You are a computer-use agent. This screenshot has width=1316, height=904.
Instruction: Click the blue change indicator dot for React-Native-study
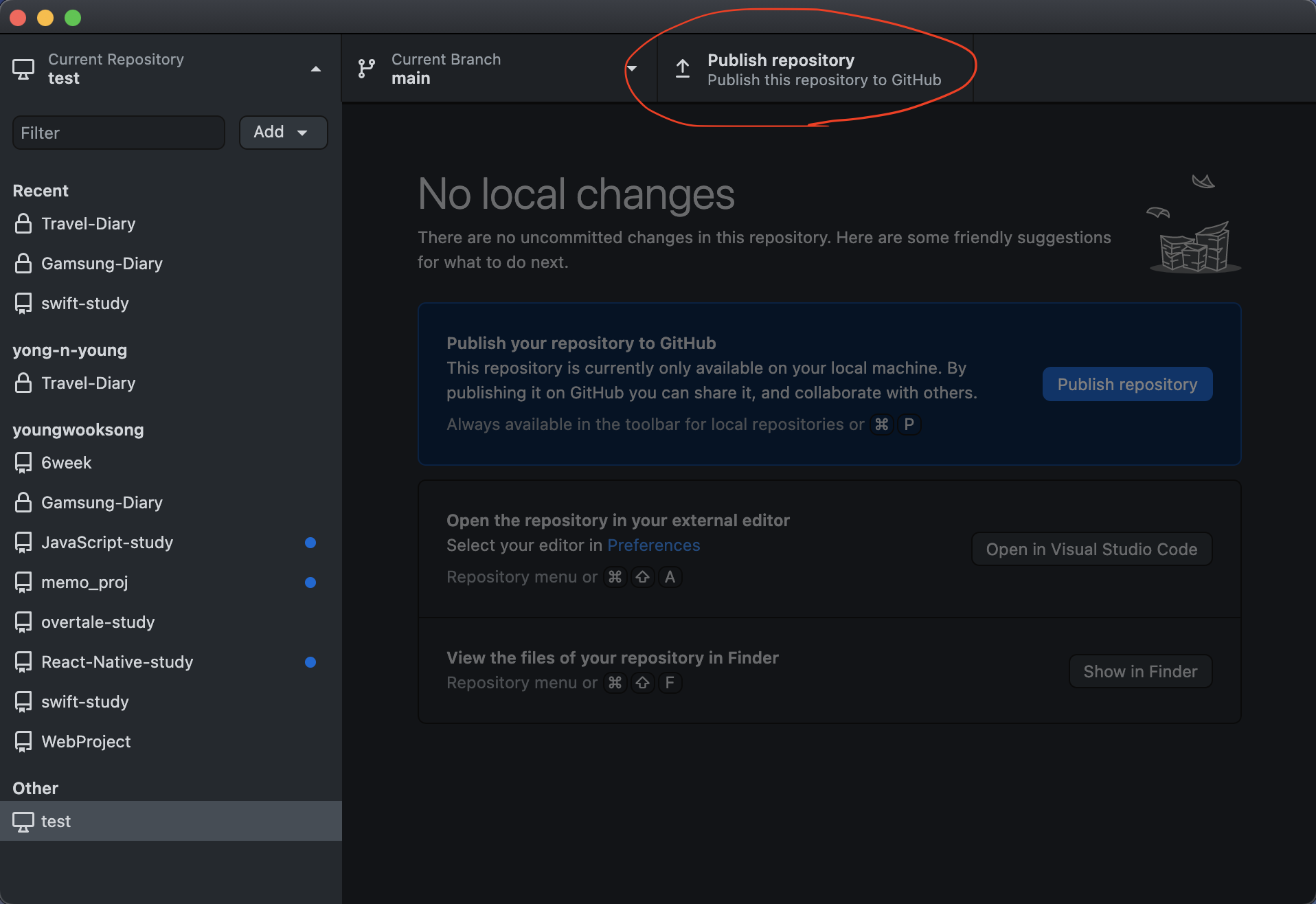click(x=310, y=662)
